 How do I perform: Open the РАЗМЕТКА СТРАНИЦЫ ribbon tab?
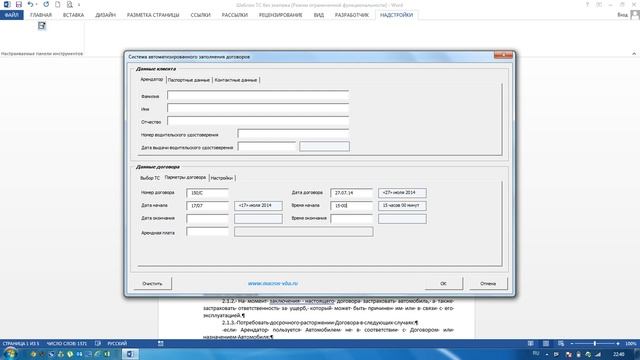tap(153, 15)
